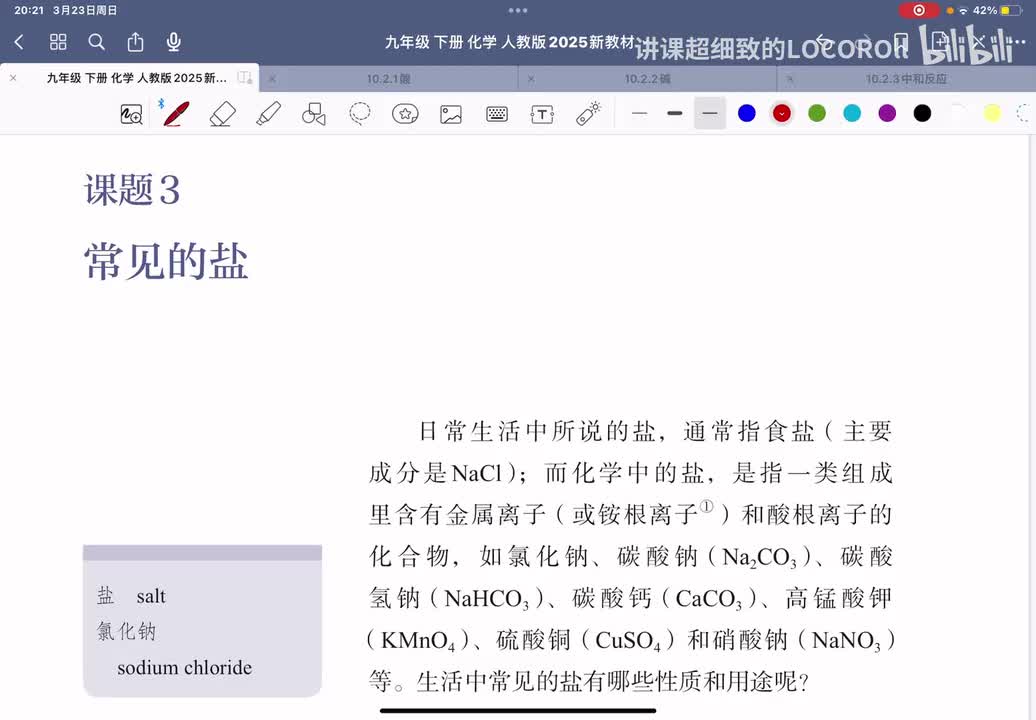Viewport: 1036px width, 720px height.
Task: Start audio recording with the microphone icon
Action: [174, 42]
